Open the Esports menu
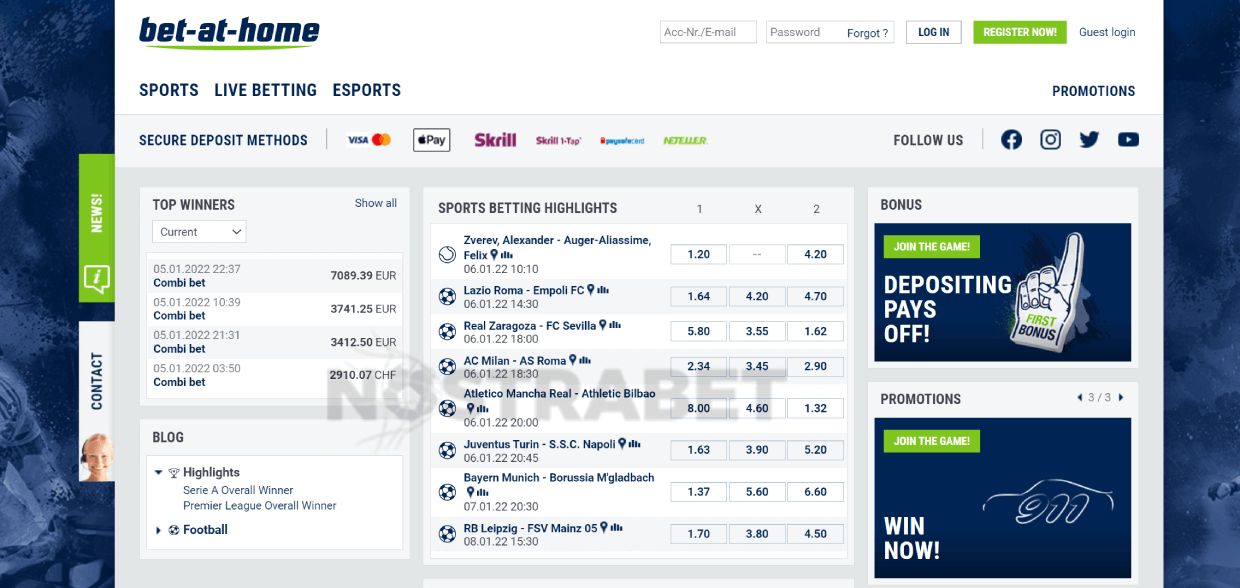 tap(367, 90)
